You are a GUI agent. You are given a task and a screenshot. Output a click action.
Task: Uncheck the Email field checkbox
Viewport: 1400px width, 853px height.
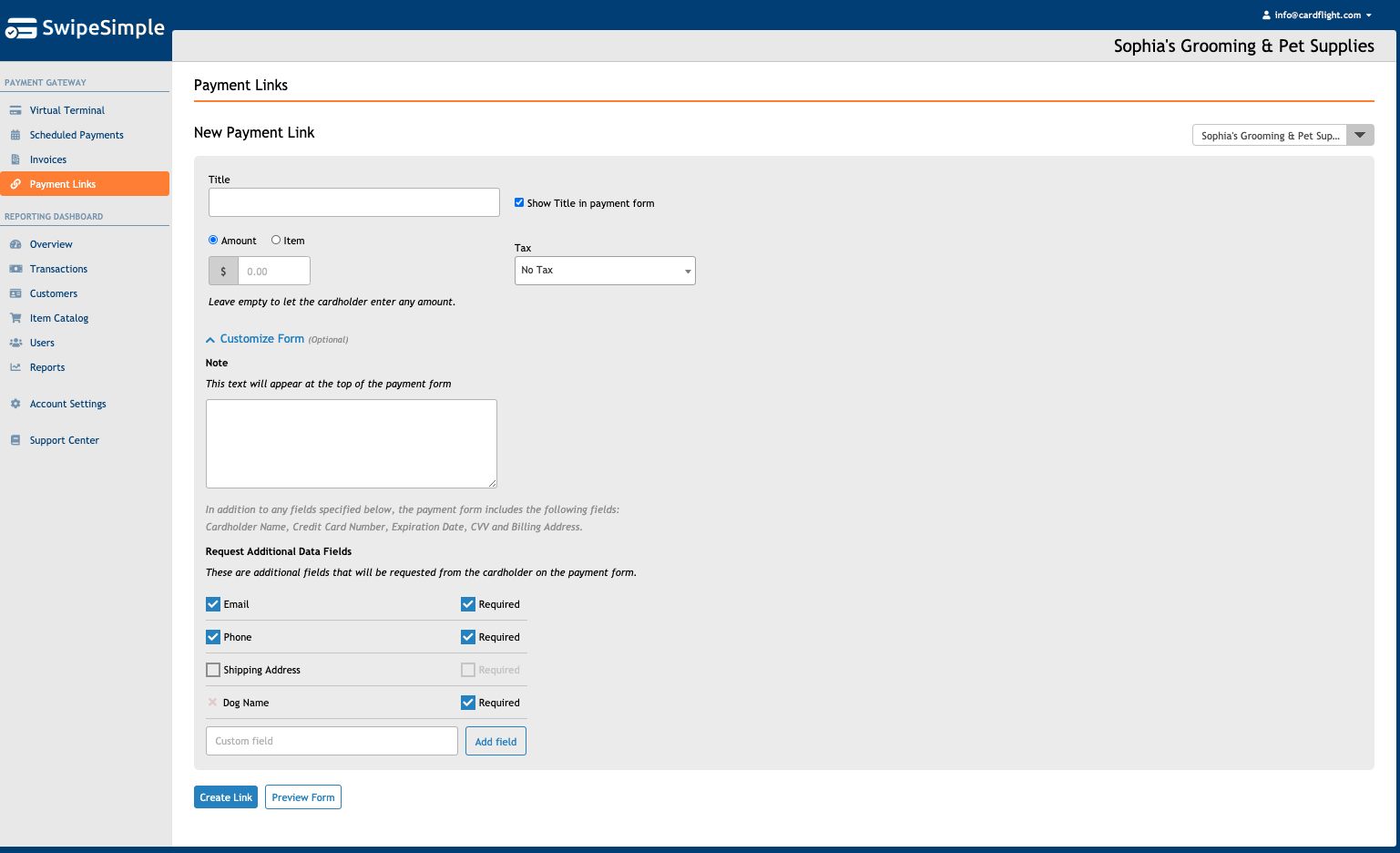point(213,604)
